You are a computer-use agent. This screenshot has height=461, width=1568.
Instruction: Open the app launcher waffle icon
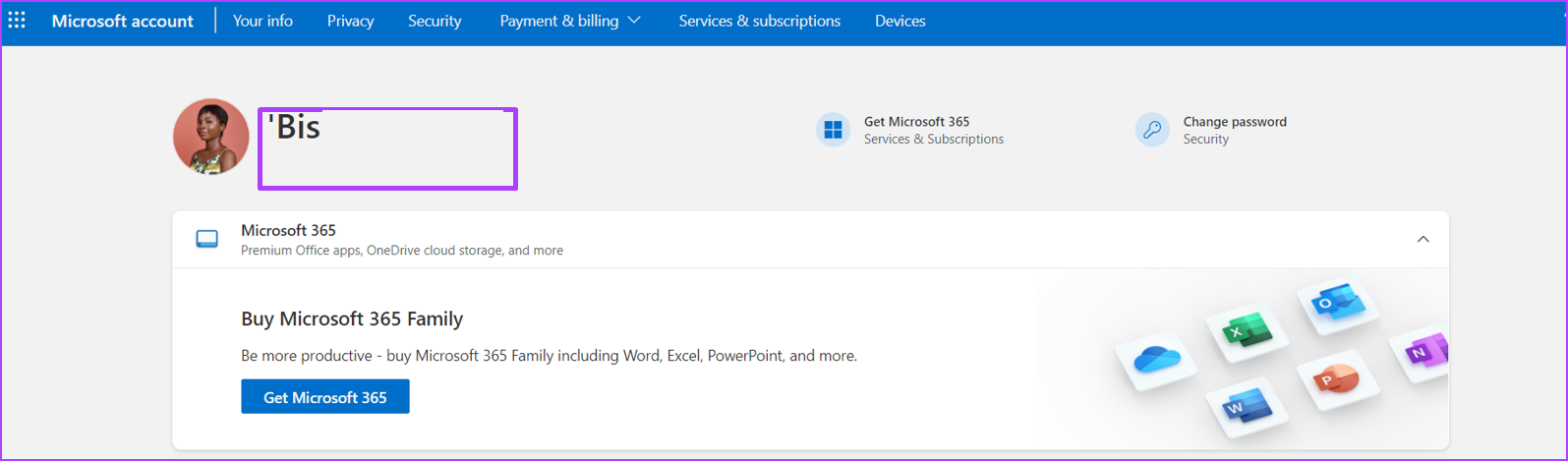[17, 21]
